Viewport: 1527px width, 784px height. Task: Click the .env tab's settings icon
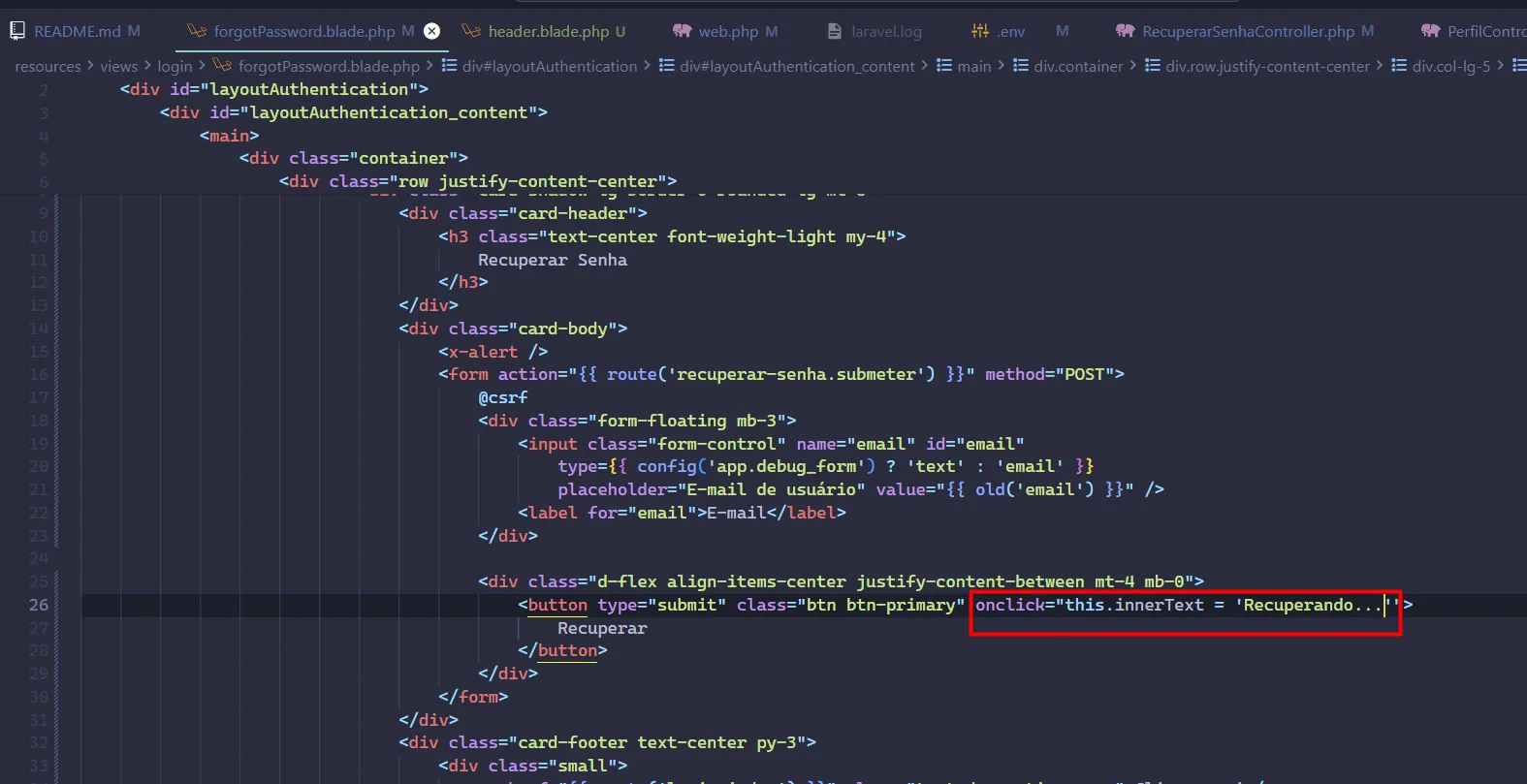980,31
